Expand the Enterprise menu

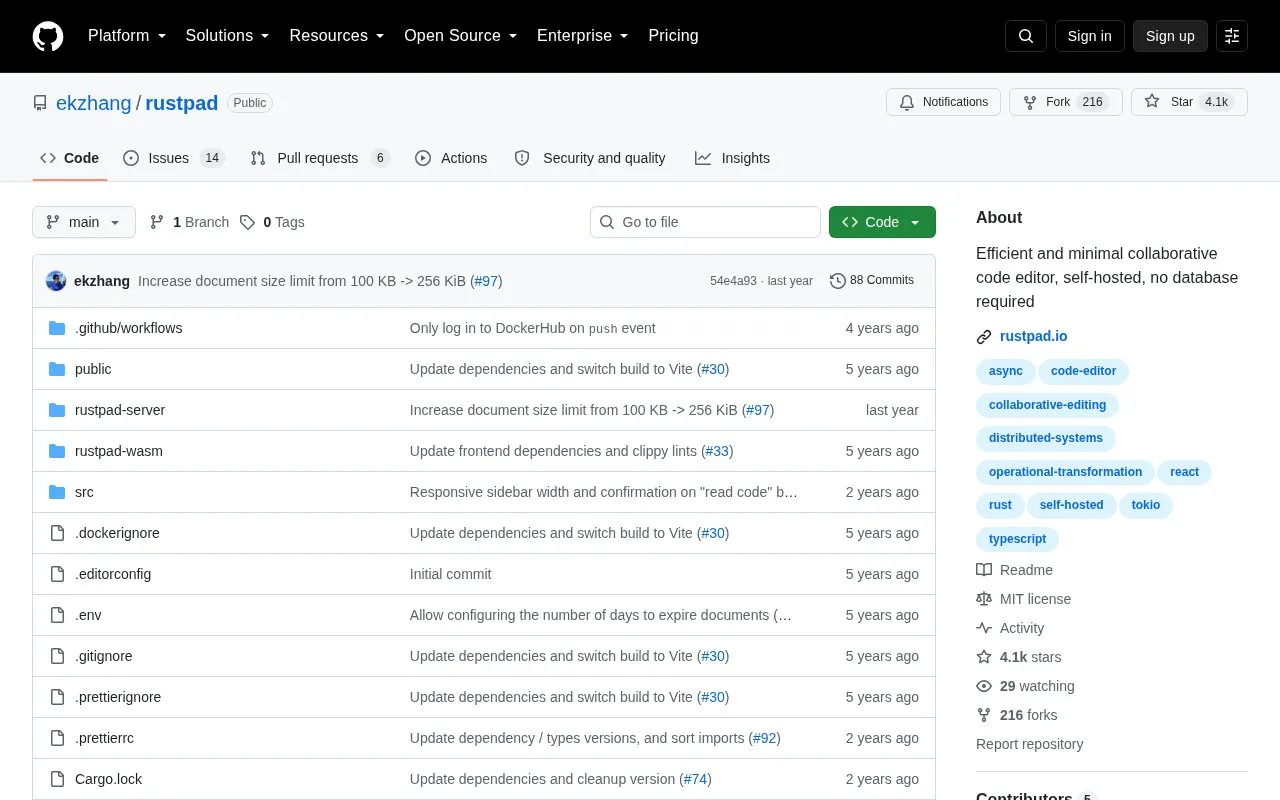583,36
